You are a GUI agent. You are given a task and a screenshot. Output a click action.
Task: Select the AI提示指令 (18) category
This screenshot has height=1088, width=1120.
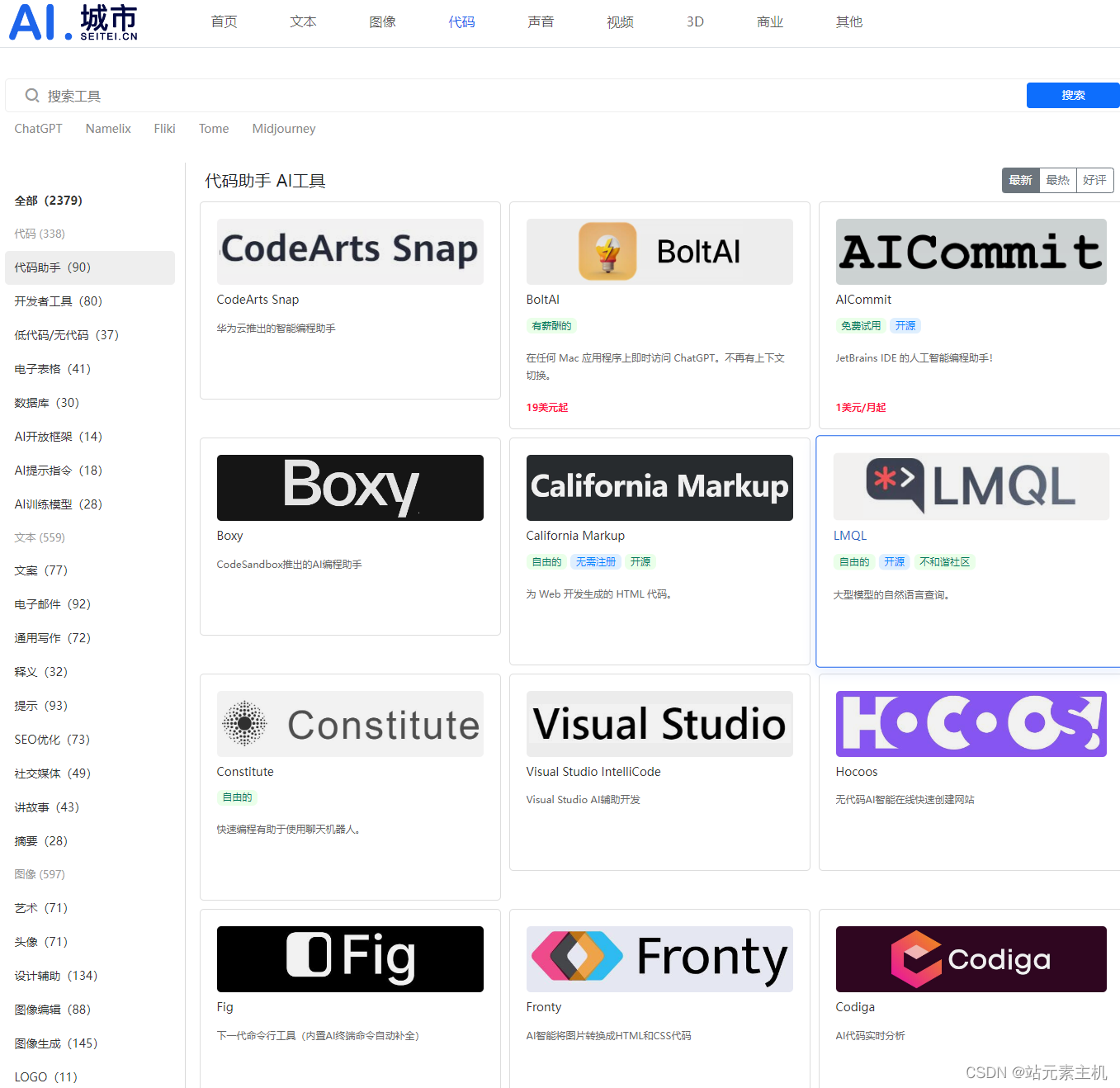pos(58,471)
